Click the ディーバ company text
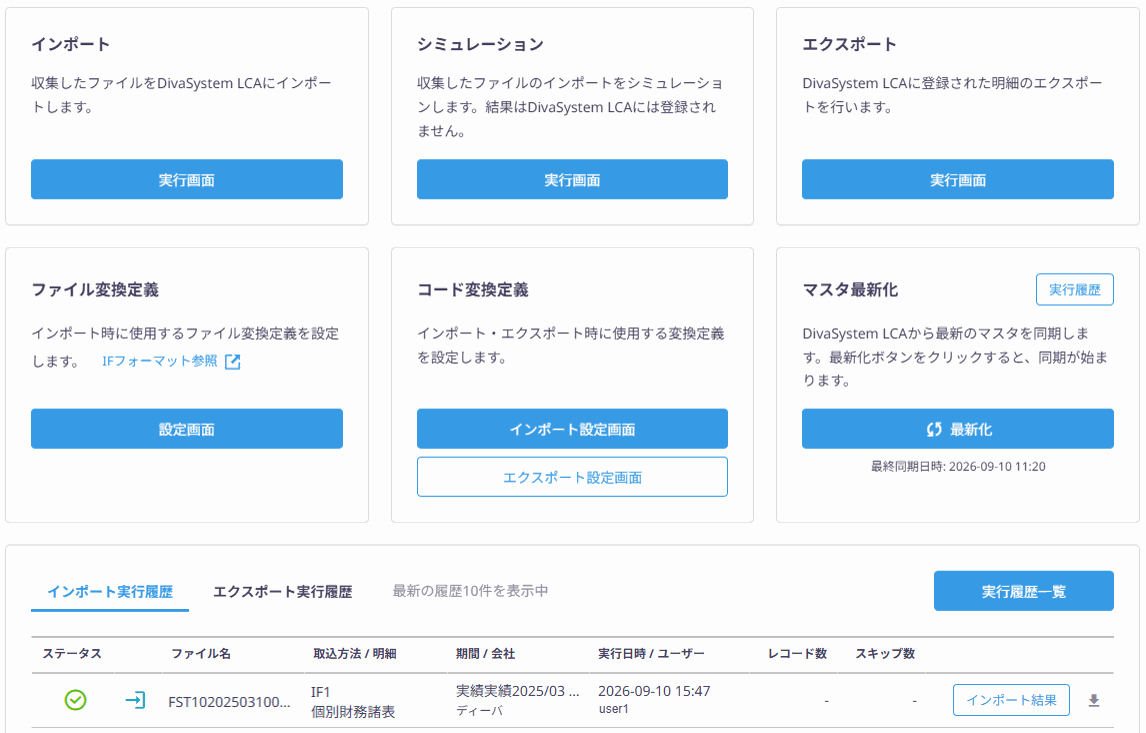 pos(479,710)
